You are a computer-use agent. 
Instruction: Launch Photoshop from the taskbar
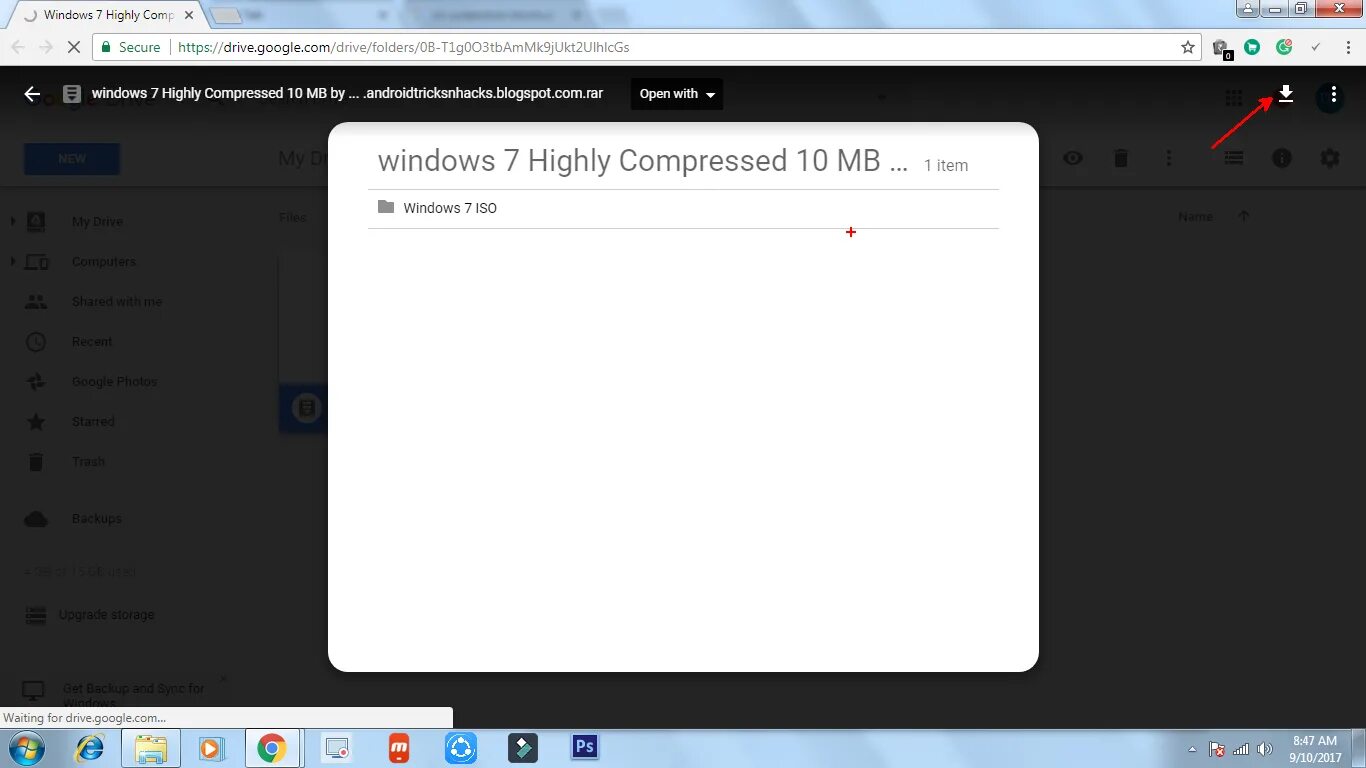tap(585, 747)
